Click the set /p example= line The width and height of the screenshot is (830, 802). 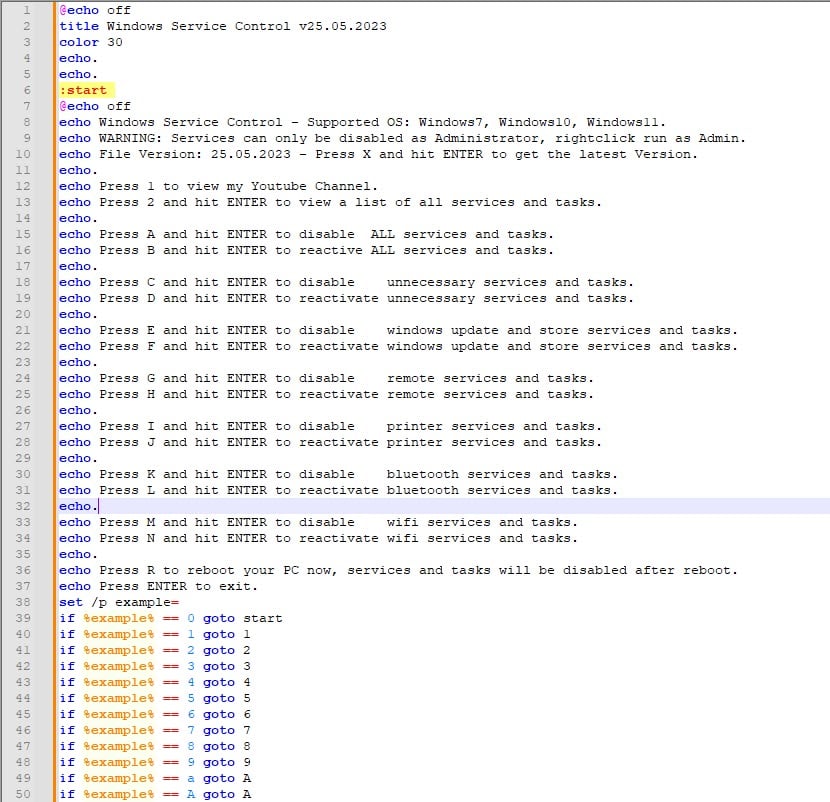[x=110, y=602]
